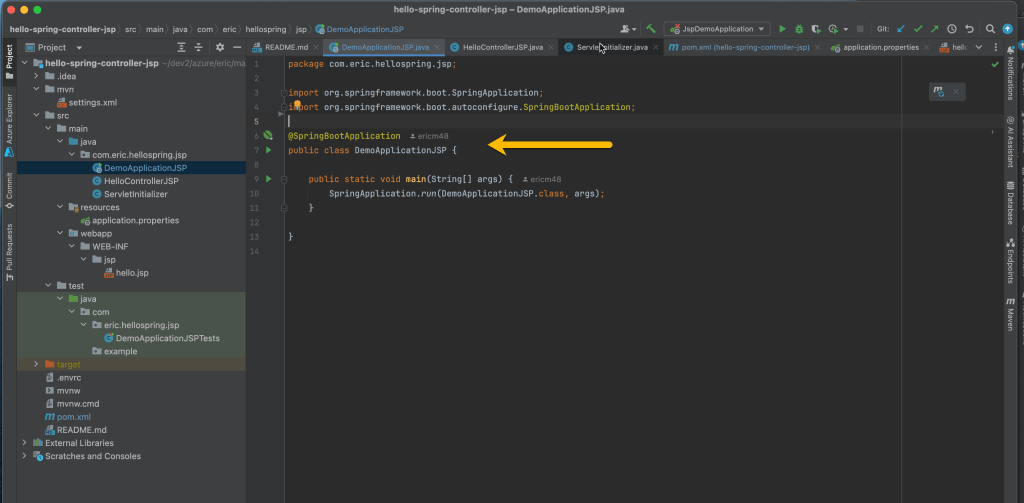The height and width of the screenshot is (503, 1024).
Task: Click Git update project blue arrow
Action: coord(901,29)
